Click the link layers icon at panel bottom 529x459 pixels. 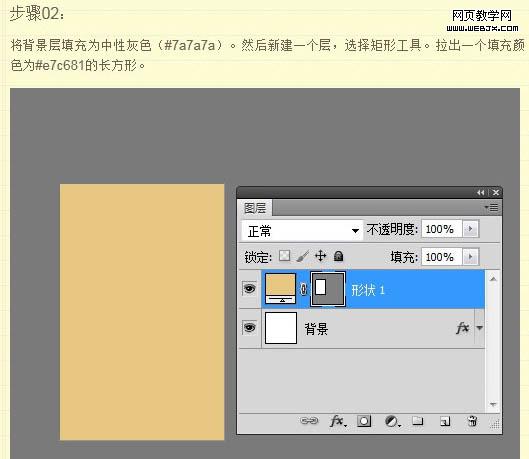pos(309,421)
